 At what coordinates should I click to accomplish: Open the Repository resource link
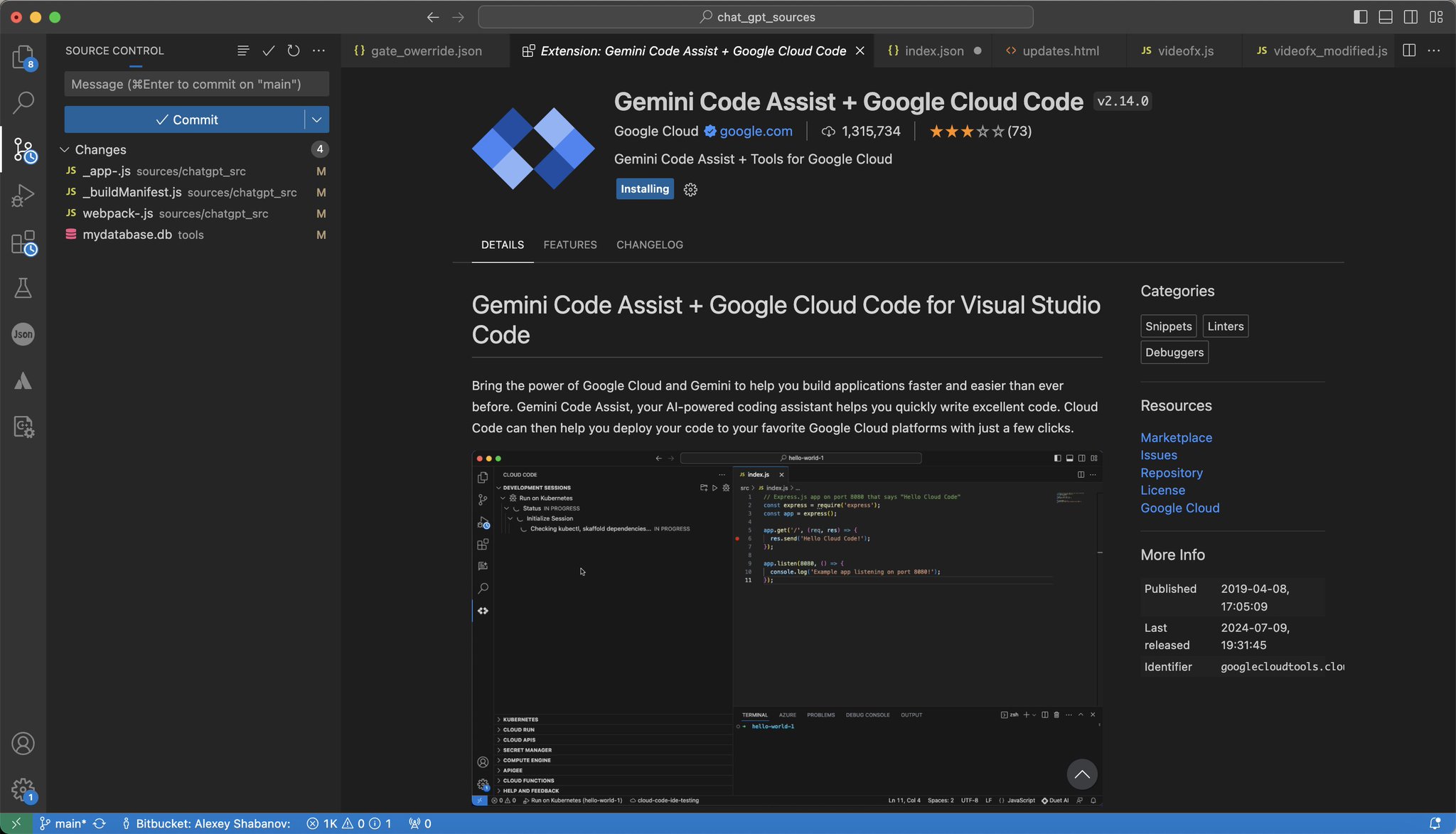(x=1172, y=473)
